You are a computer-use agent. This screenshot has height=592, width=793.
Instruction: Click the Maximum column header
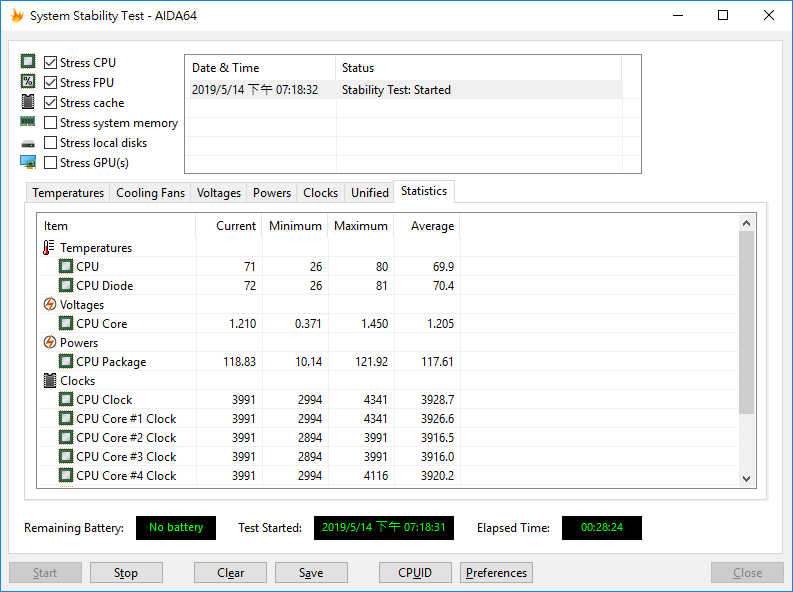pos(361,226)
